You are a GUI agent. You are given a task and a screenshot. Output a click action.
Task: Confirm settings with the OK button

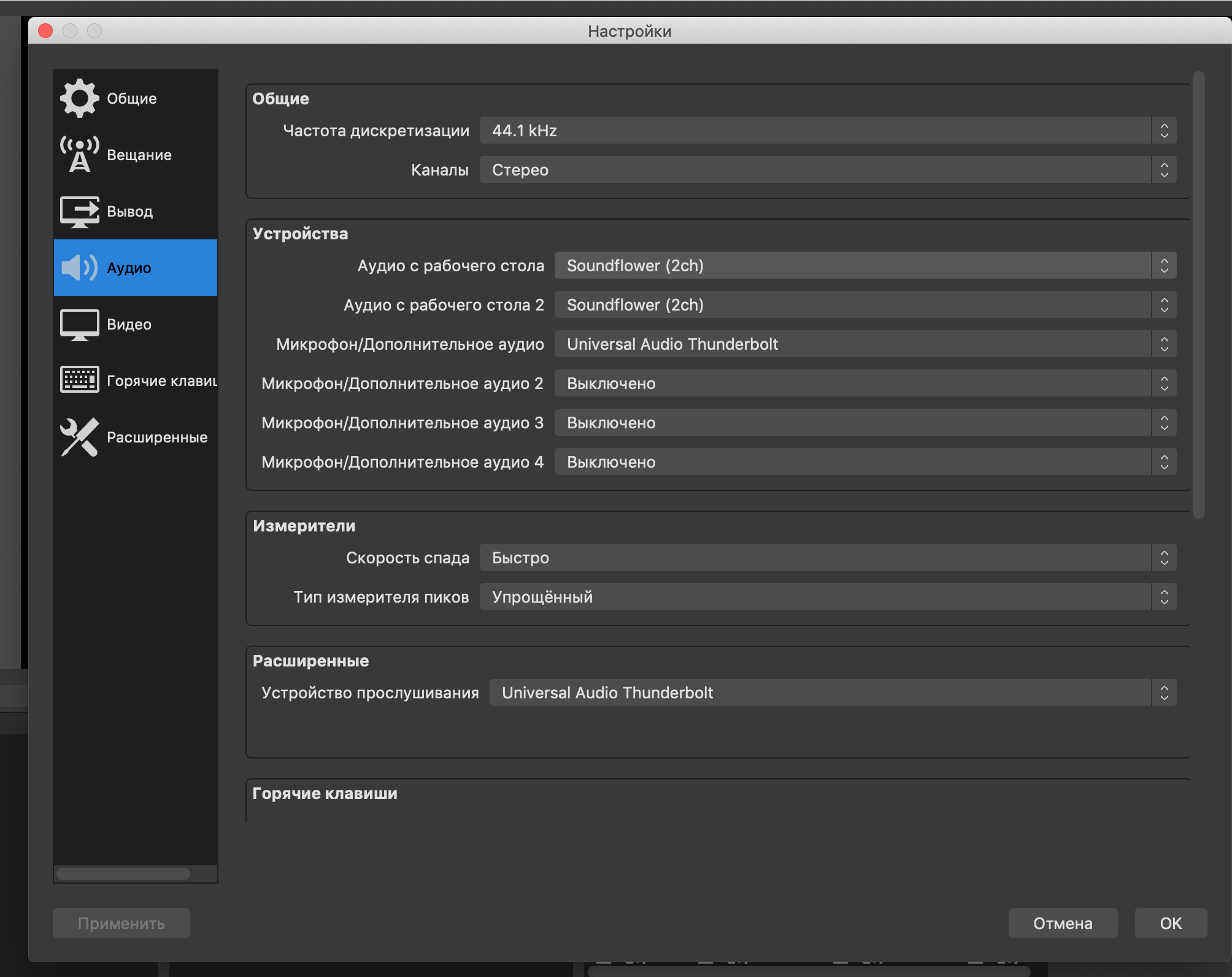(1171, 923)
